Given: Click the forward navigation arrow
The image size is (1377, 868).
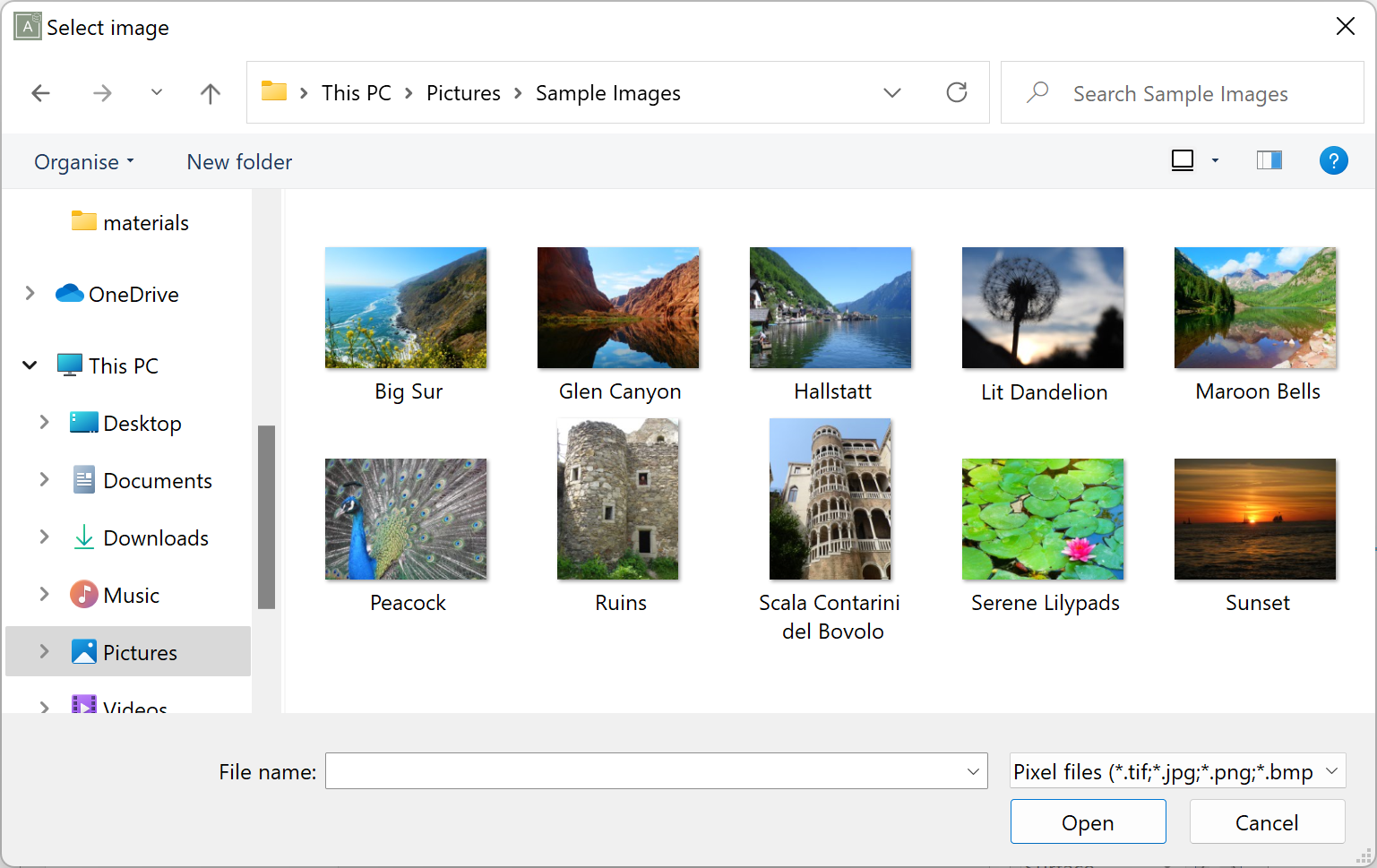Looking at the screenshot, I should [102, 92].
